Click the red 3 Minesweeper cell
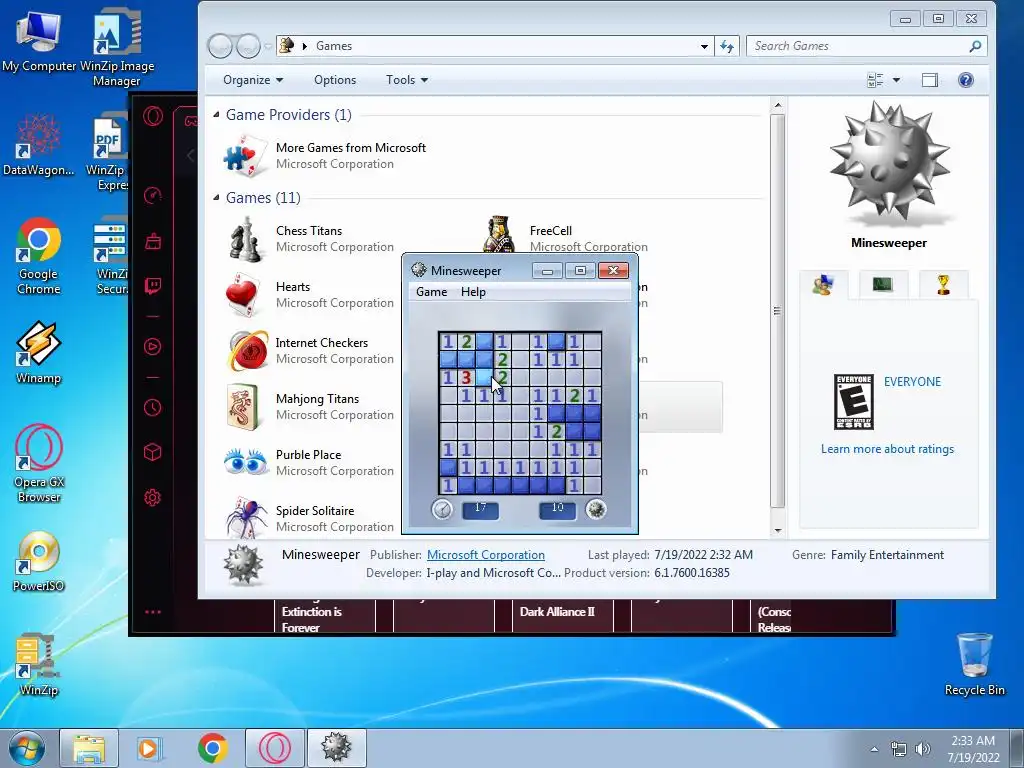Screen dimensions: 1024x768 click(x=466, y=377)
